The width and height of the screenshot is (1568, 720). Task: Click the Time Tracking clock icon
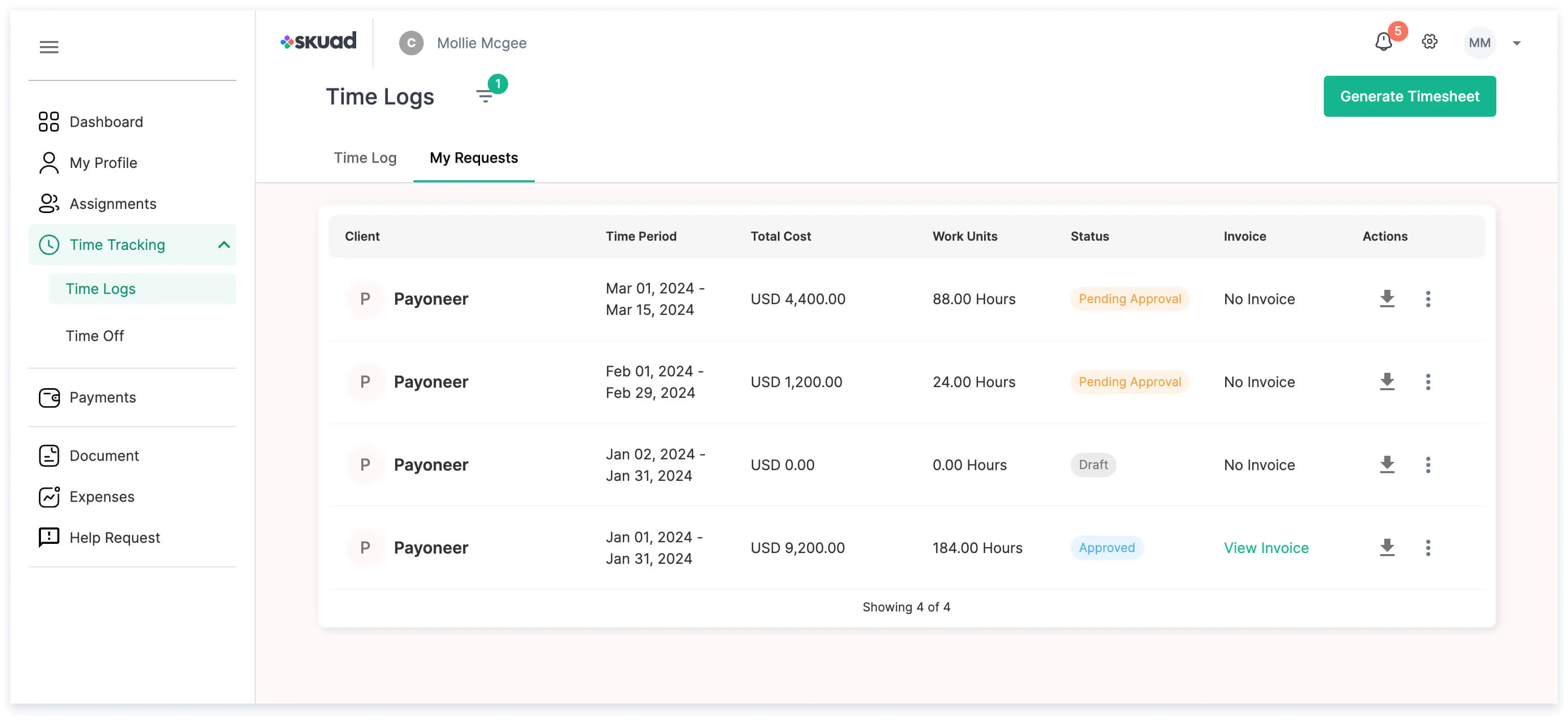(49, 245)
